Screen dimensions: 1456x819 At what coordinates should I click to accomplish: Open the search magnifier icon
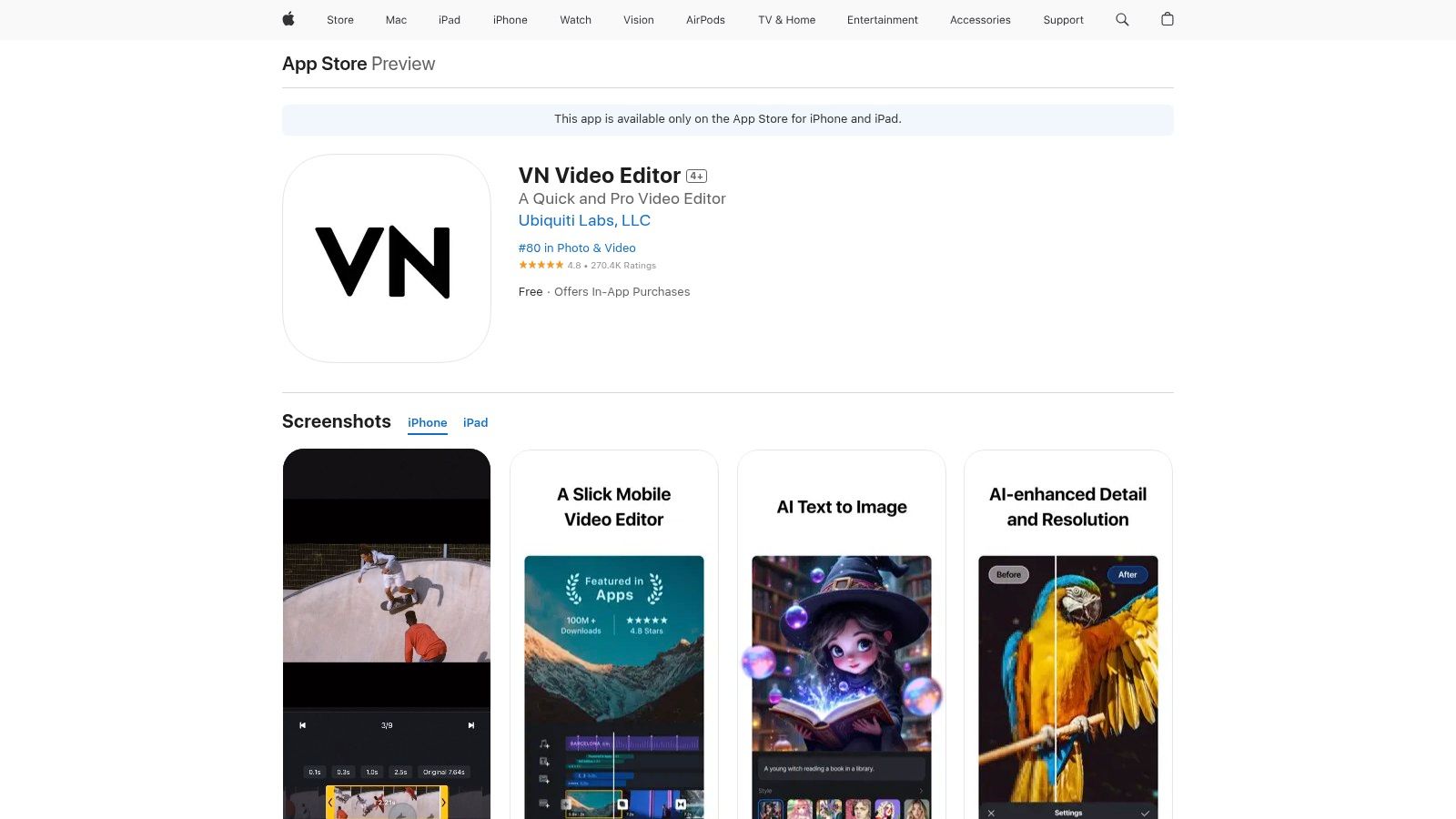tap(1122, 19)
